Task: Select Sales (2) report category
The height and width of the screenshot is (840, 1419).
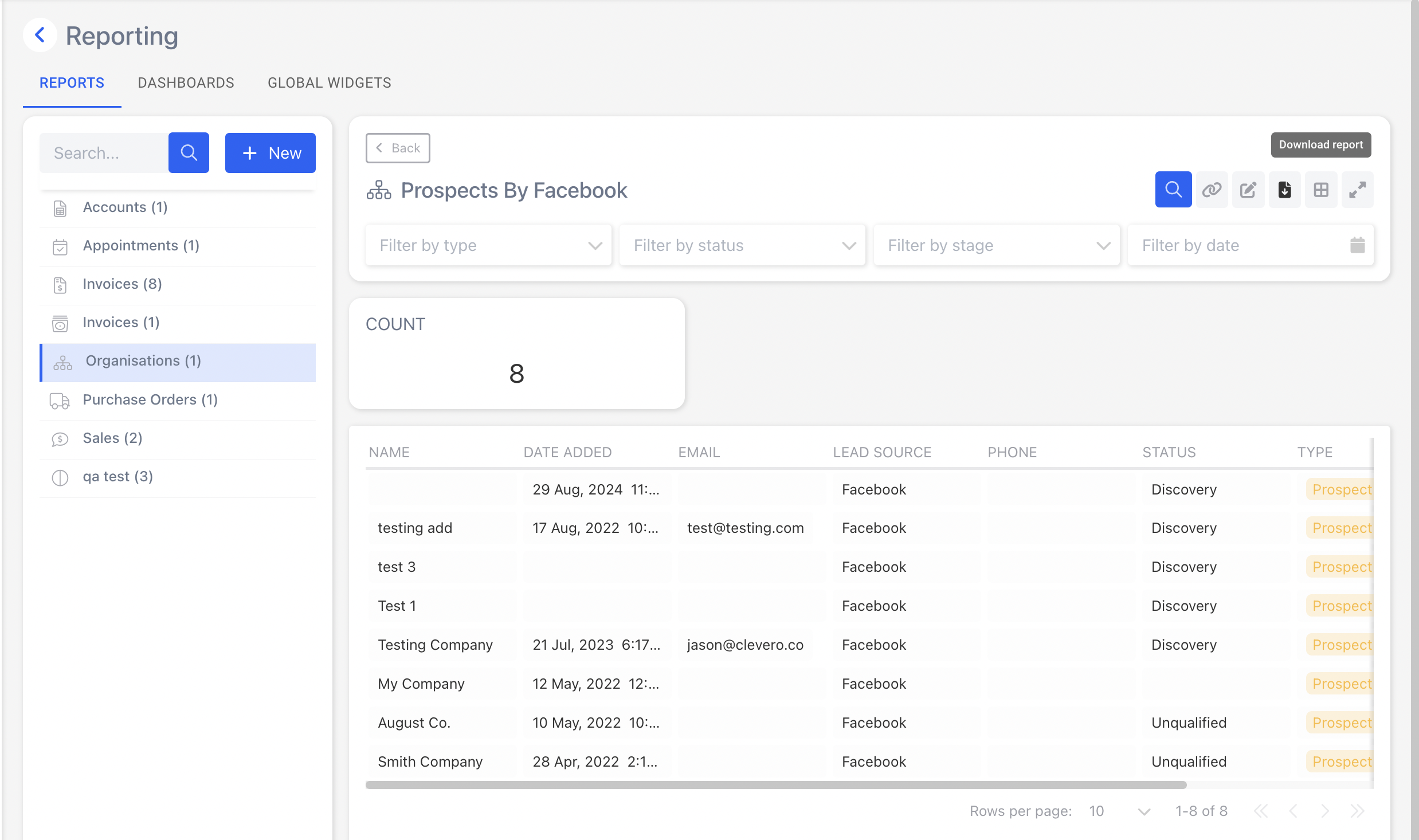Action: coord(178,438)
